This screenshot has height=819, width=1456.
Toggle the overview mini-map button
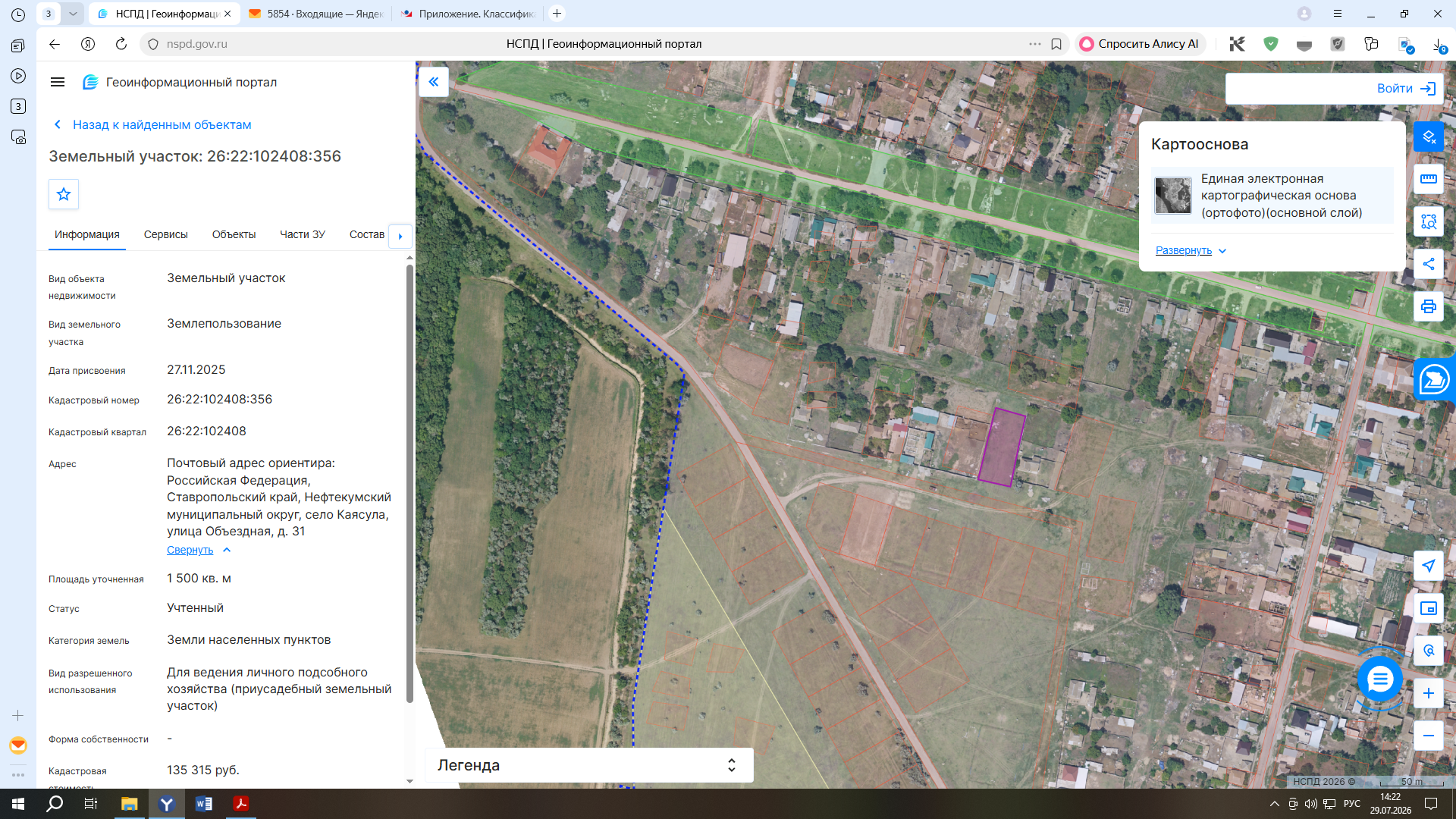point(1429,608)
